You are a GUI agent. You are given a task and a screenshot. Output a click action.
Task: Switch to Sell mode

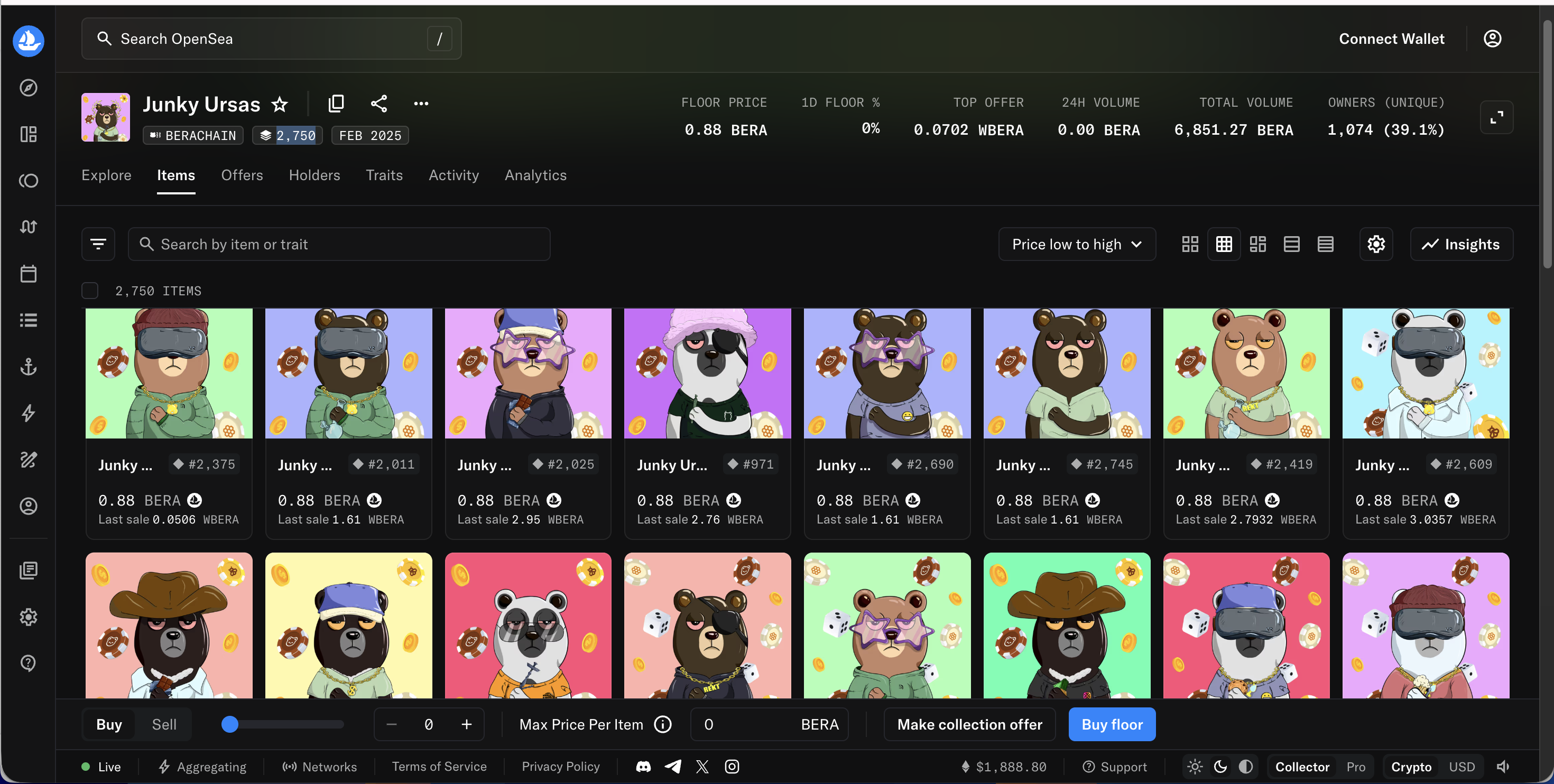(164, 724)
